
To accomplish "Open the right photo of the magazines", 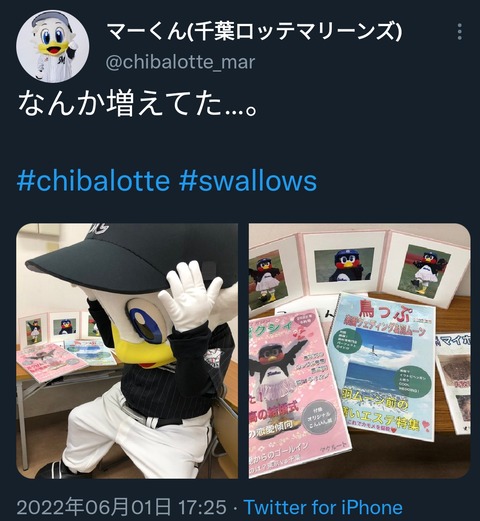I will click(x=360, y=351).
